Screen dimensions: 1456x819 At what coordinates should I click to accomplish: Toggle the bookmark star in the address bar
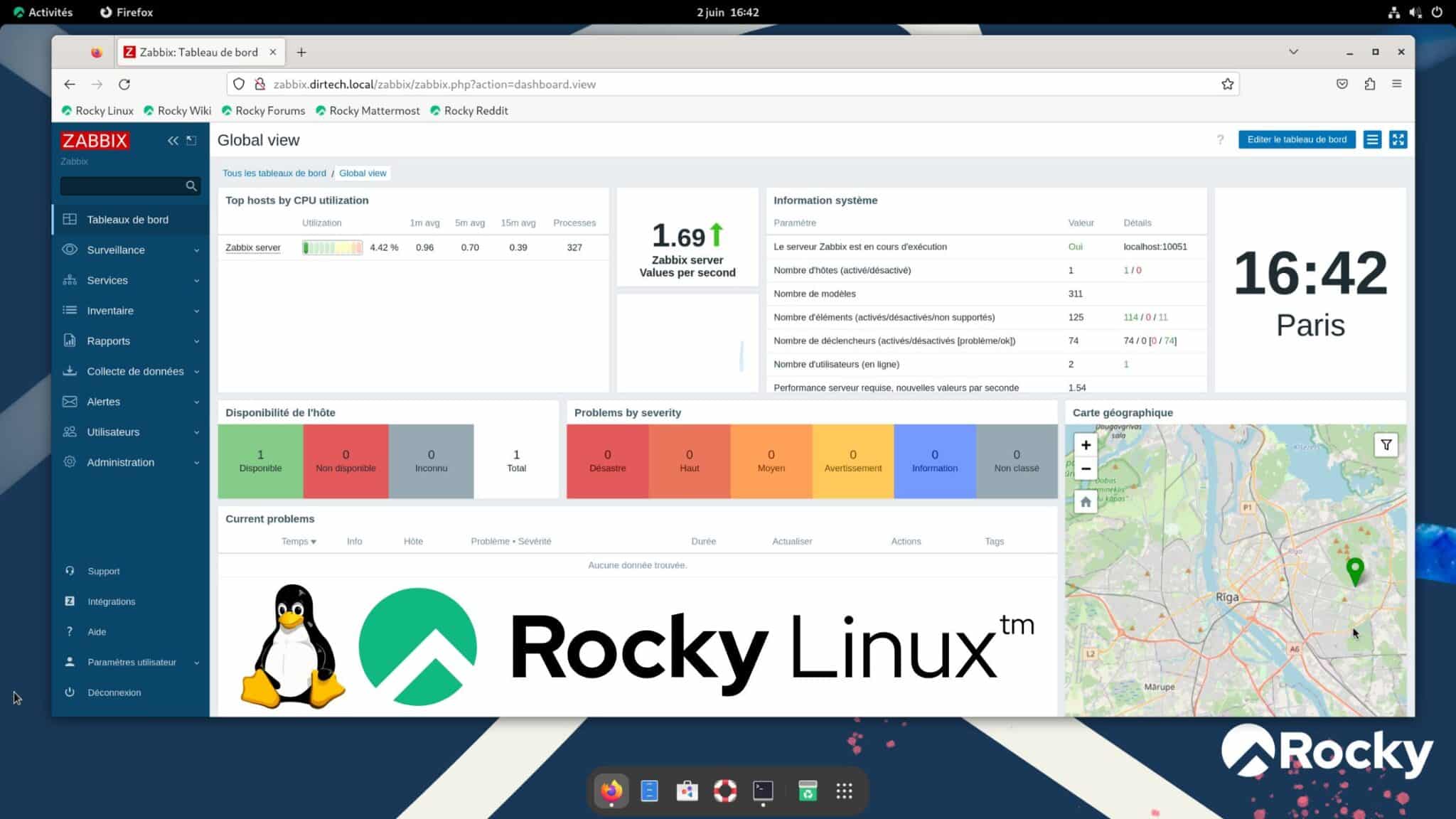[1227, 84]
